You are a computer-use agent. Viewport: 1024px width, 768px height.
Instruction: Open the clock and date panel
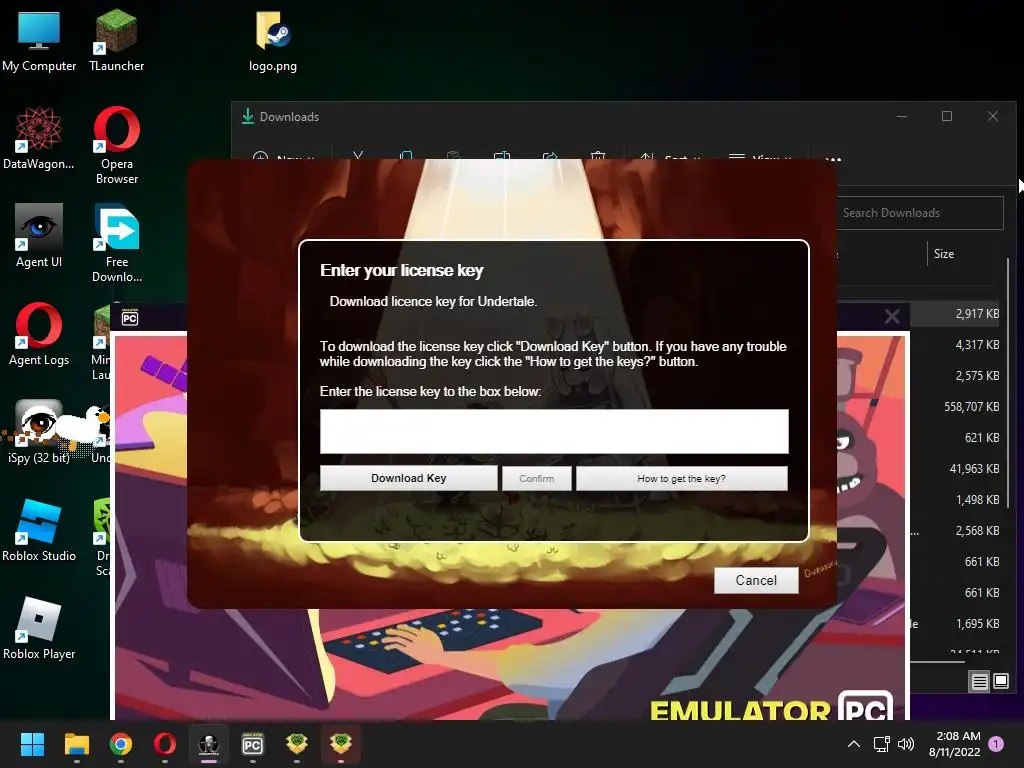[955, 744]
